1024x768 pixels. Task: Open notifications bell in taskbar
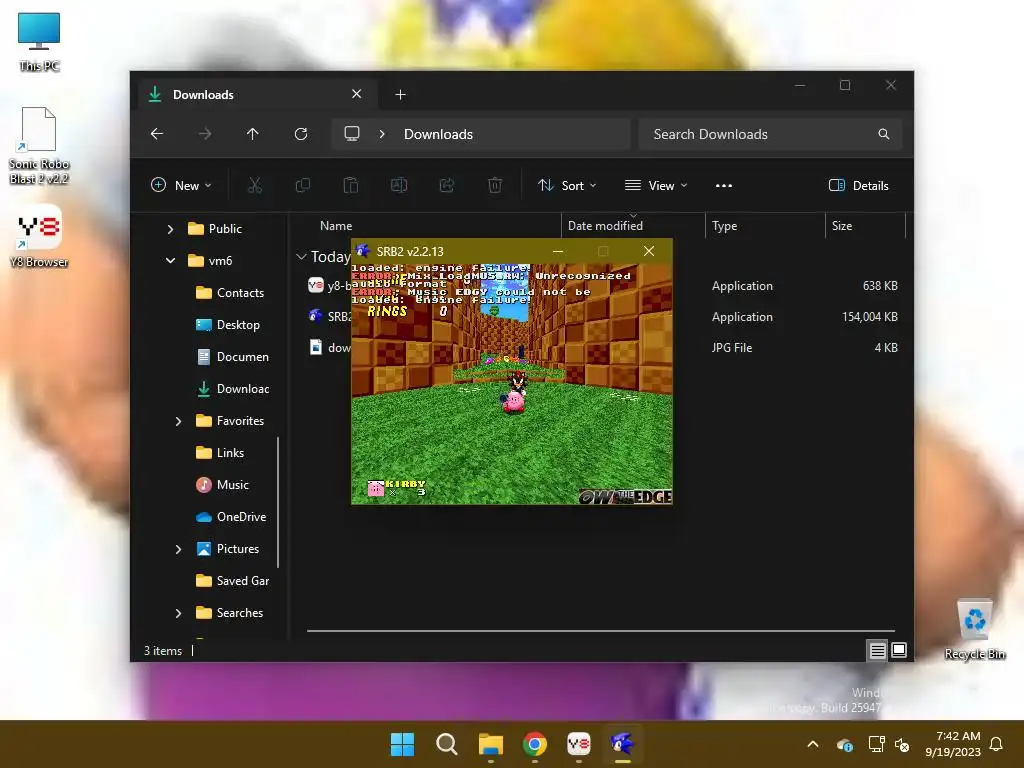tap(997, 744)
